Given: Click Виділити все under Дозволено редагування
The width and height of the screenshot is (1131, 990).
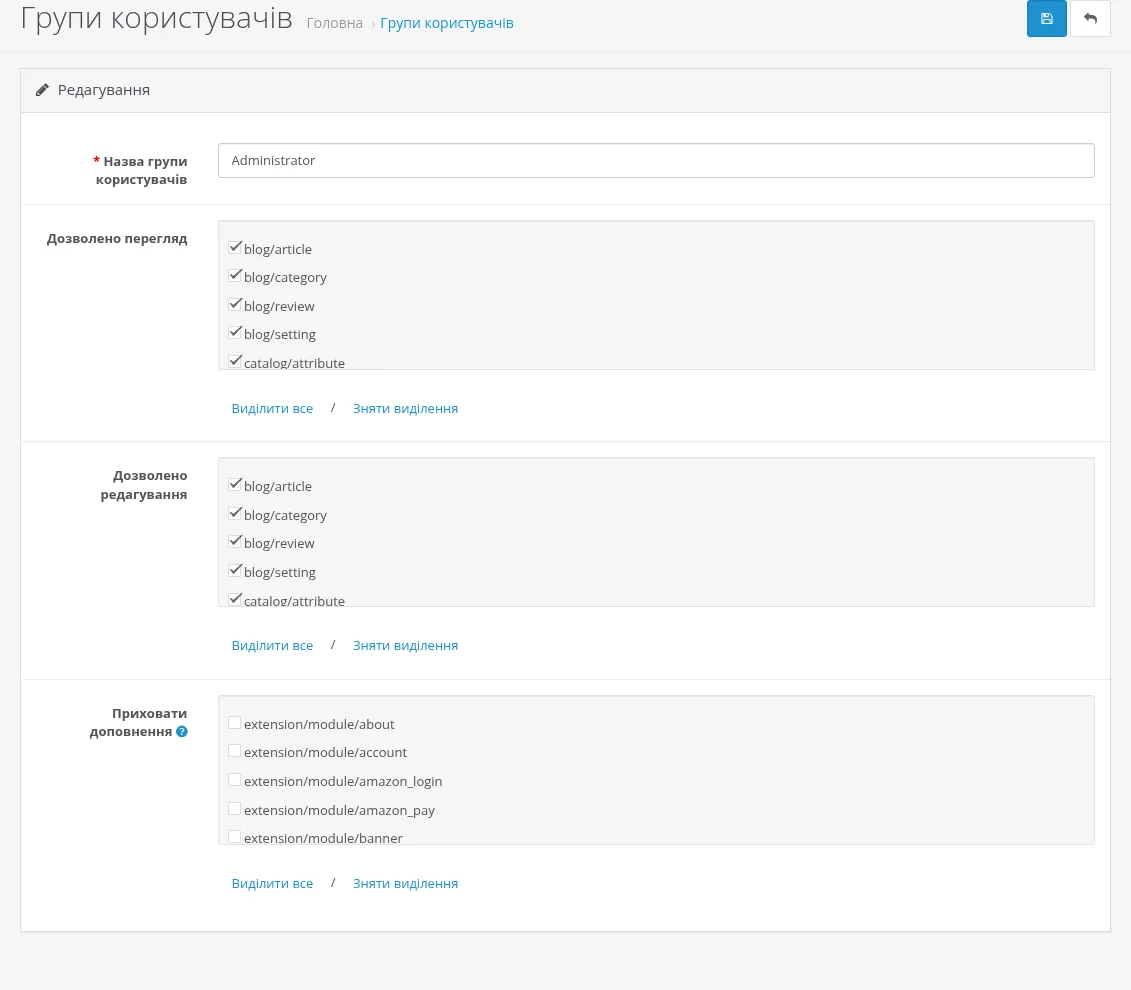Looking at the screenshot, I should tap(272, 645).
